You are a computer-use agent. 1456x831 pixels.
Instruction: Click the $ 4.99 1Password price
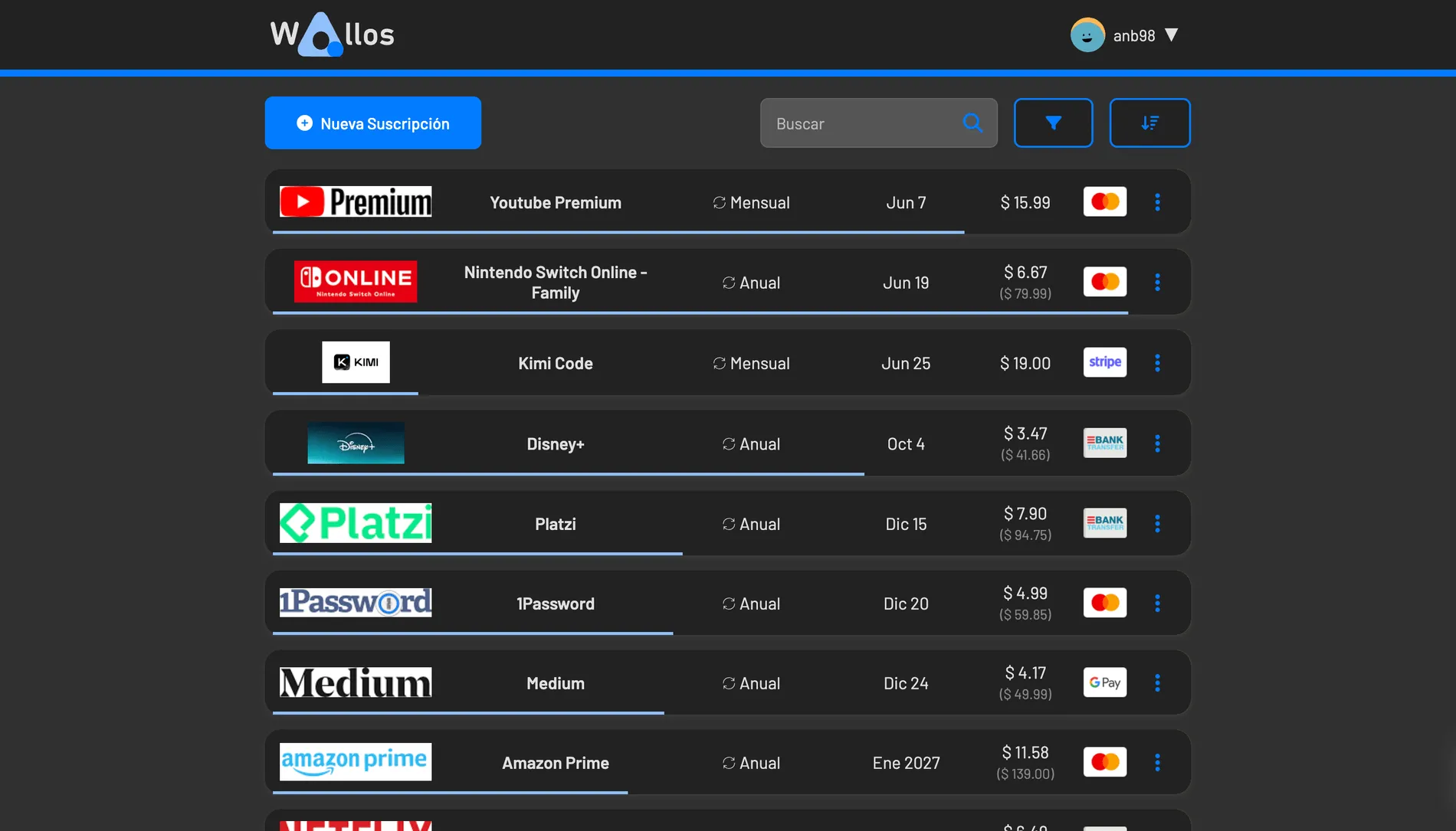click(x=1025, y=593)
